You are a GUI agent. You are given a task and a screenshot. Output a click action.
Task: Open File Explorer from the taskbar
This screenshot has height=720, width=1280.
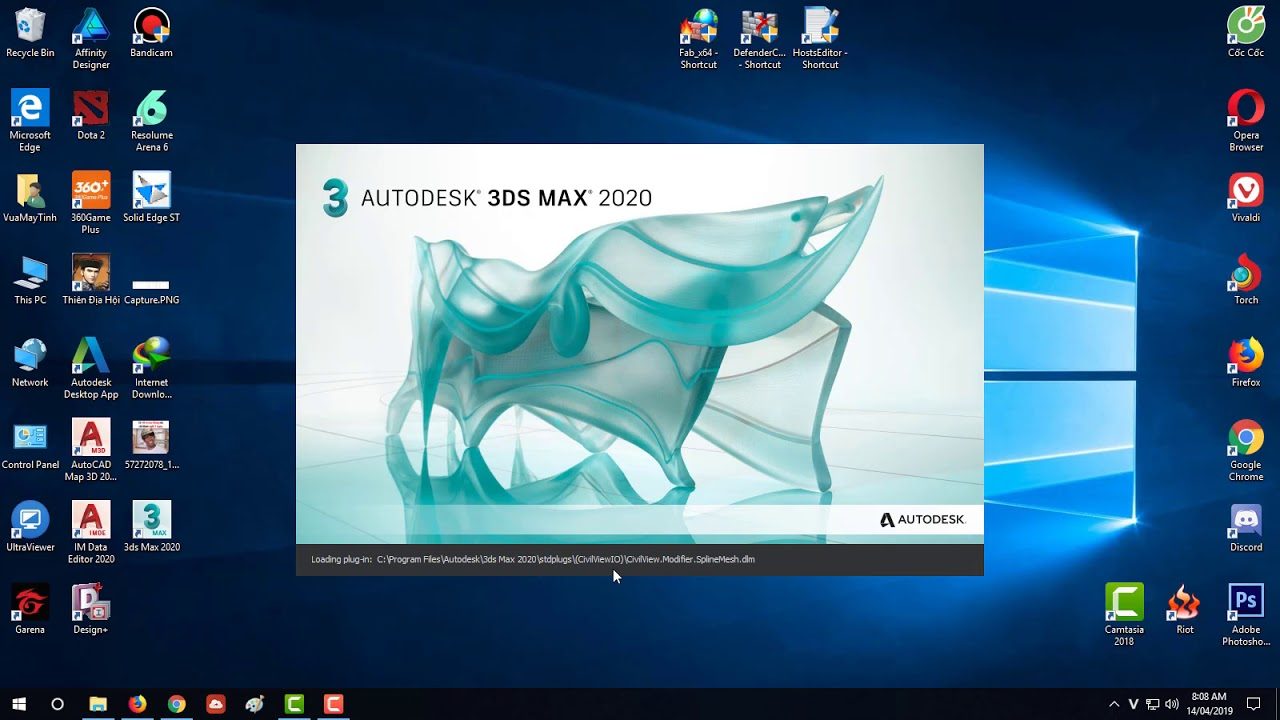click(x=98, y=704)
